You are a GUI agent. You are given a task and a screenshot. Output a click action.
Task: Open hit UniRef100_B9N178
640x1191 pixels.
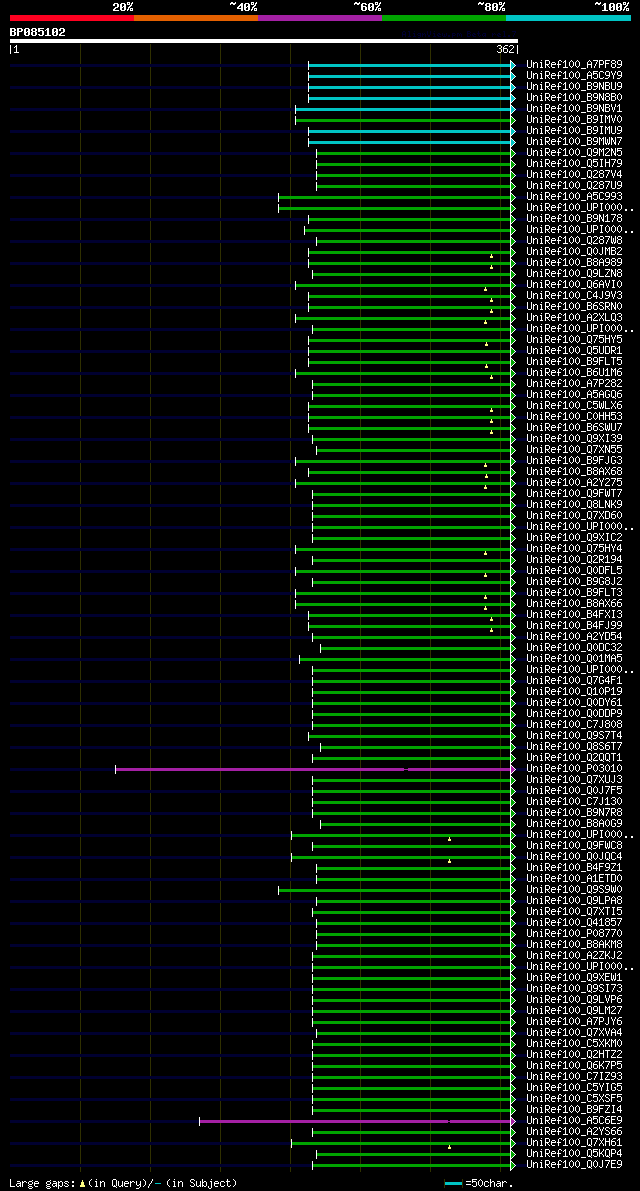point(574,219)
